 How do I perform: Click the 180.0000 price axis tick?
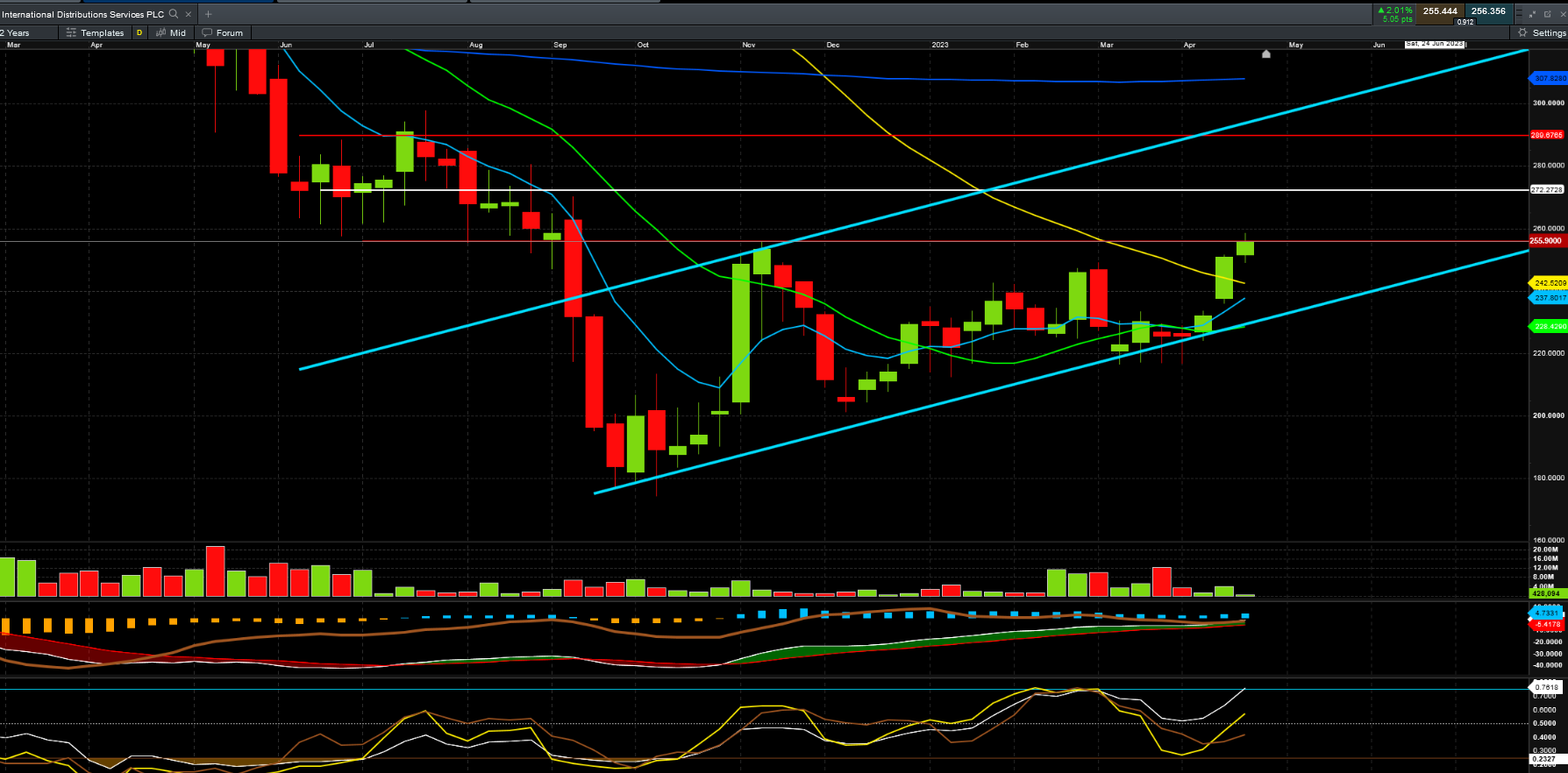[1549, 478]
